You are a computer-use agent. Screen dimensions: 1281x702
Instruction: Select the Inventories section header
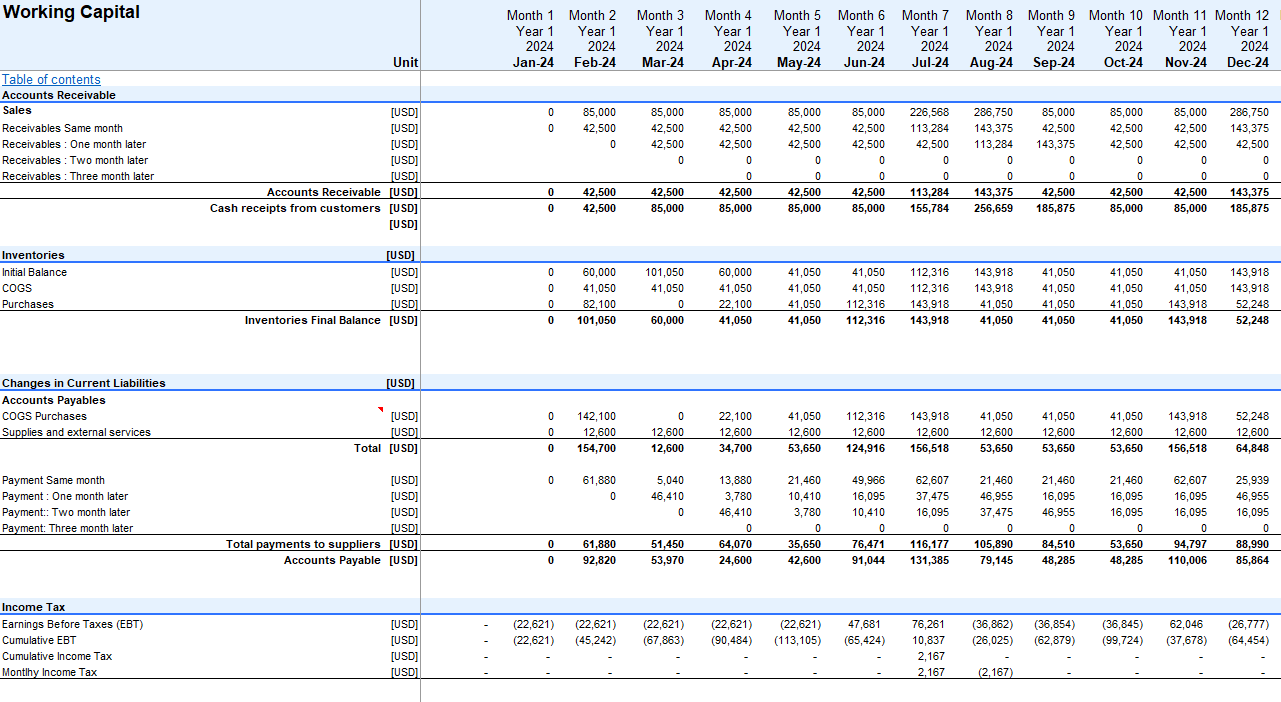click(x=33, y=255)
